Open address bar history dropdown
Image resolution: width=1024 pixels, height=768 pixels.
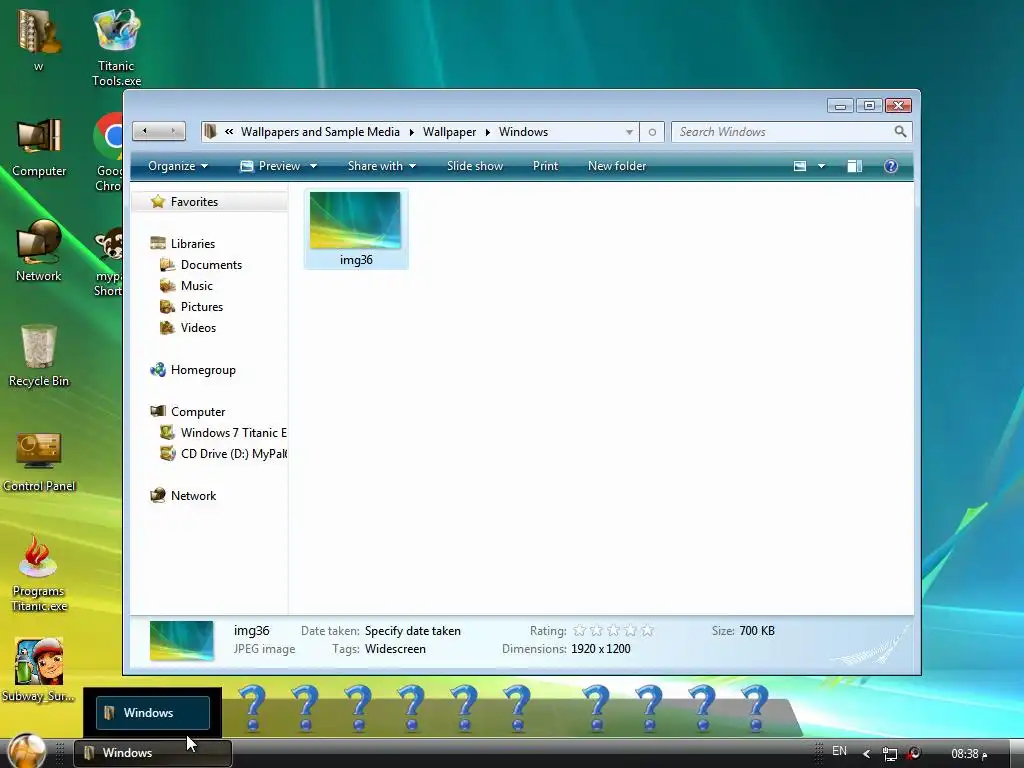(x=629, y=132)
